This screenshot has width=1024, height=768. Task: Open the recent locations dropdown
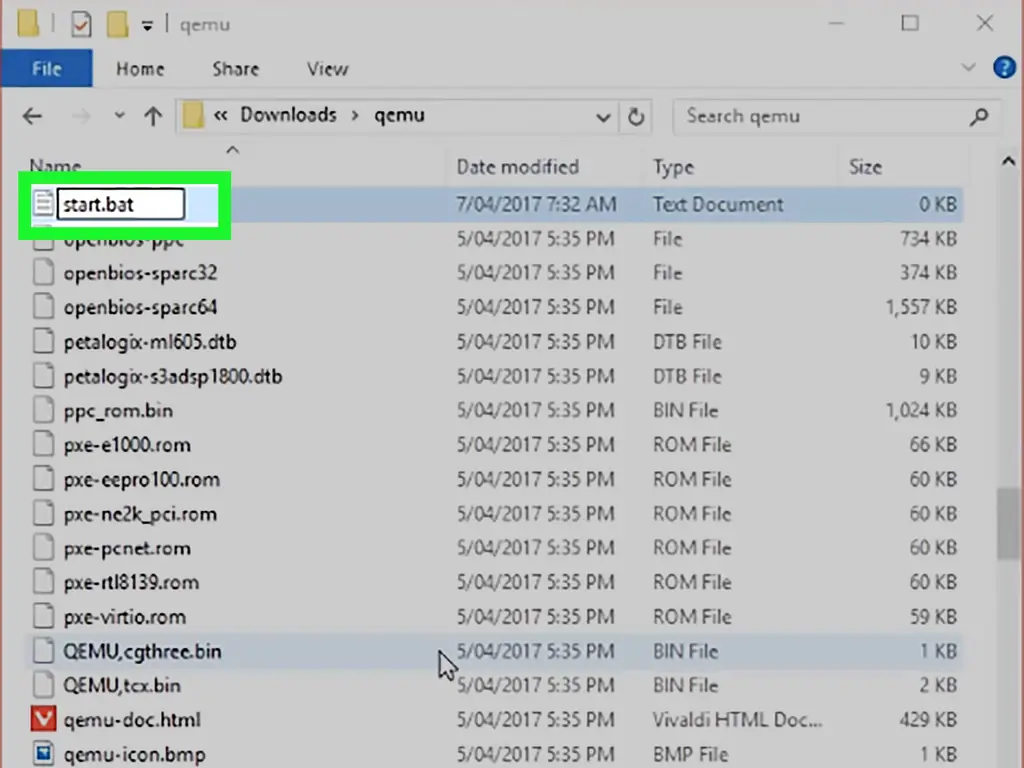pos(119,116)
